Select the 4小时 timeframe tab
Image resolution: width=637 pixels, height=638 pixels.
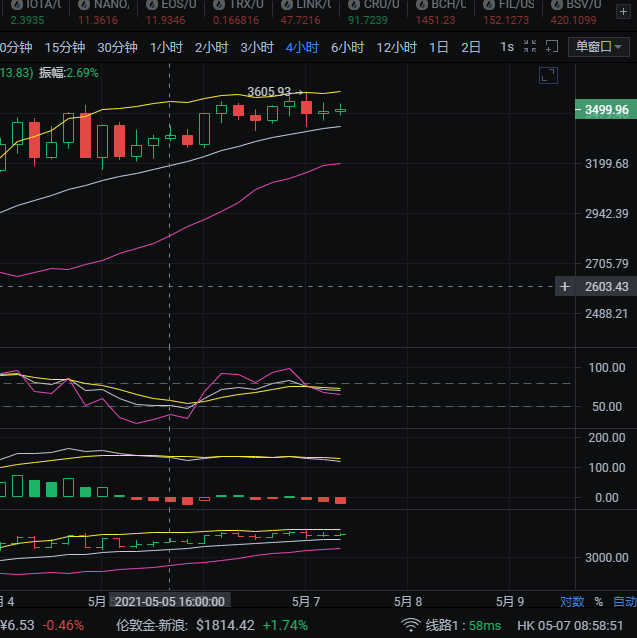(302, 47)
